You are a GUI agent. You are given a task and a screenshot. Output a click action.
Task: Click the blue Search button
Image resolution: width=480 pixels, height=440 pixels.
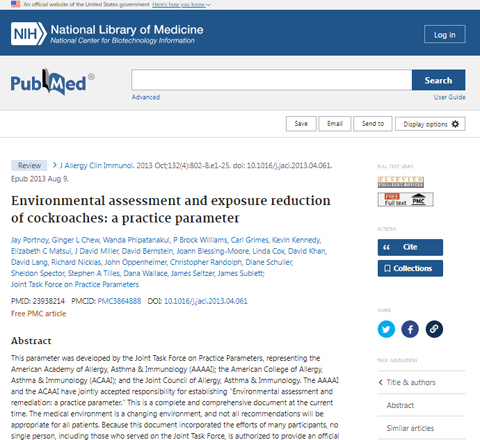(438, 80)
